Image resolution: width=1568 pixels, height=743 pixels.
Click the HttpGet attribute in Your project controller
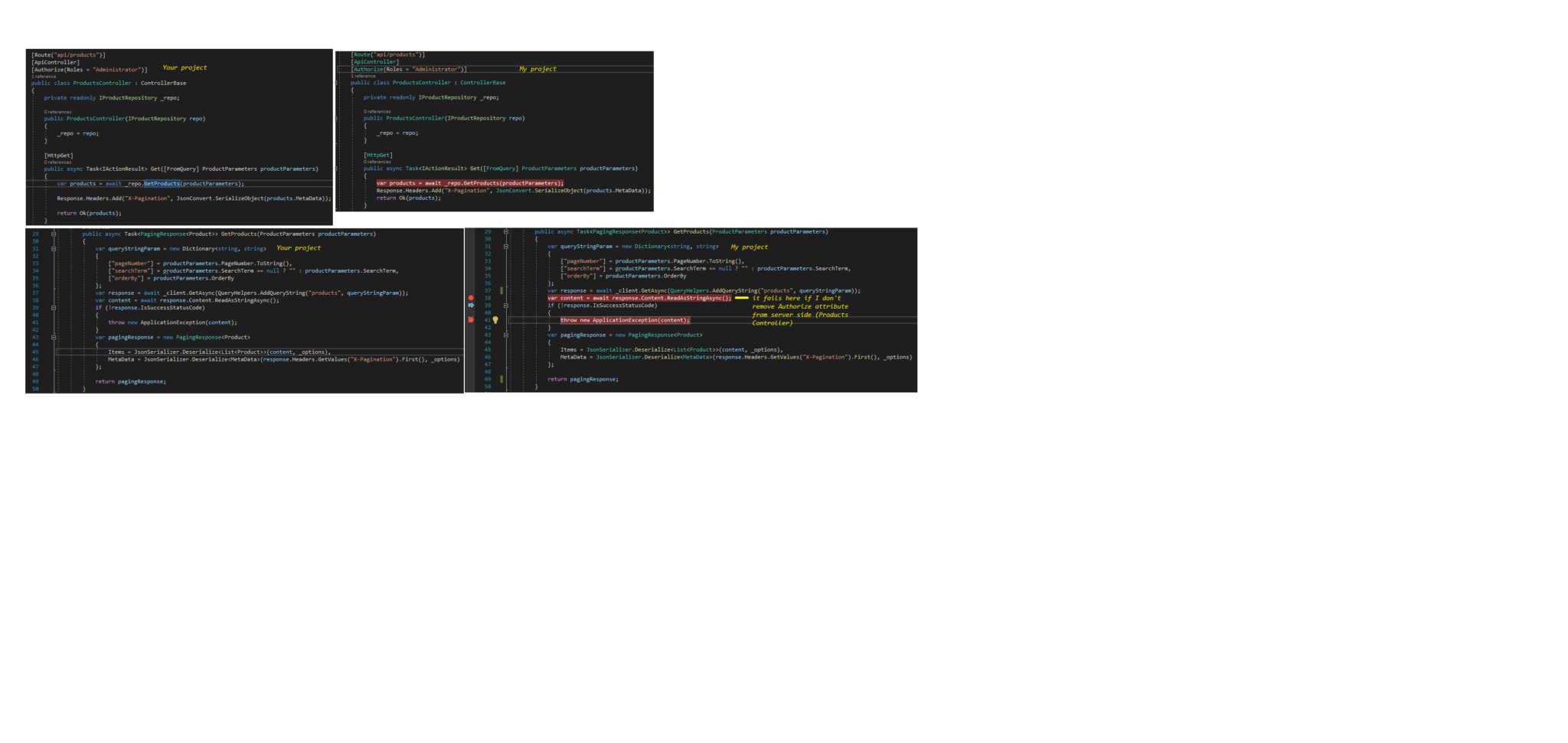coord(59,155)
